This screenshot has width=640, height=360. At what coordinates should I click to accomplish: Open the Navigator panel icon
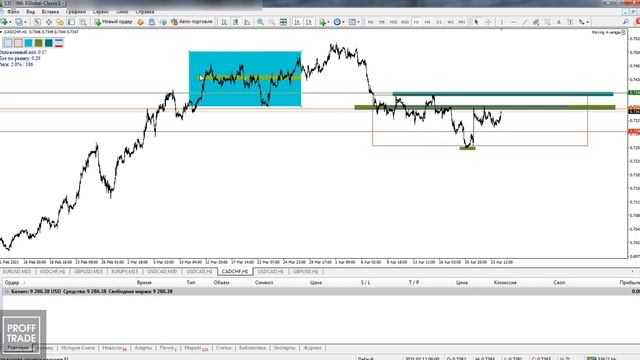click(60, 22)
